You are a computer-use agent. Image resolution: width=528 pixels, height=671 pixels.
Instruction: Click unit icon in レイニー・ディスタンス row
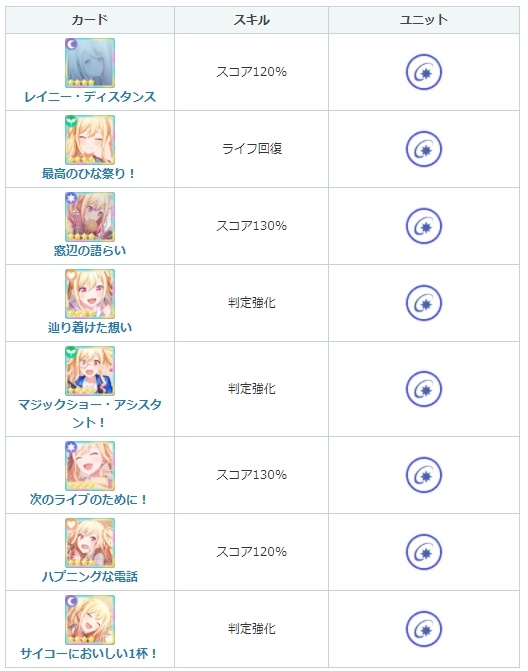coord(424,72)
